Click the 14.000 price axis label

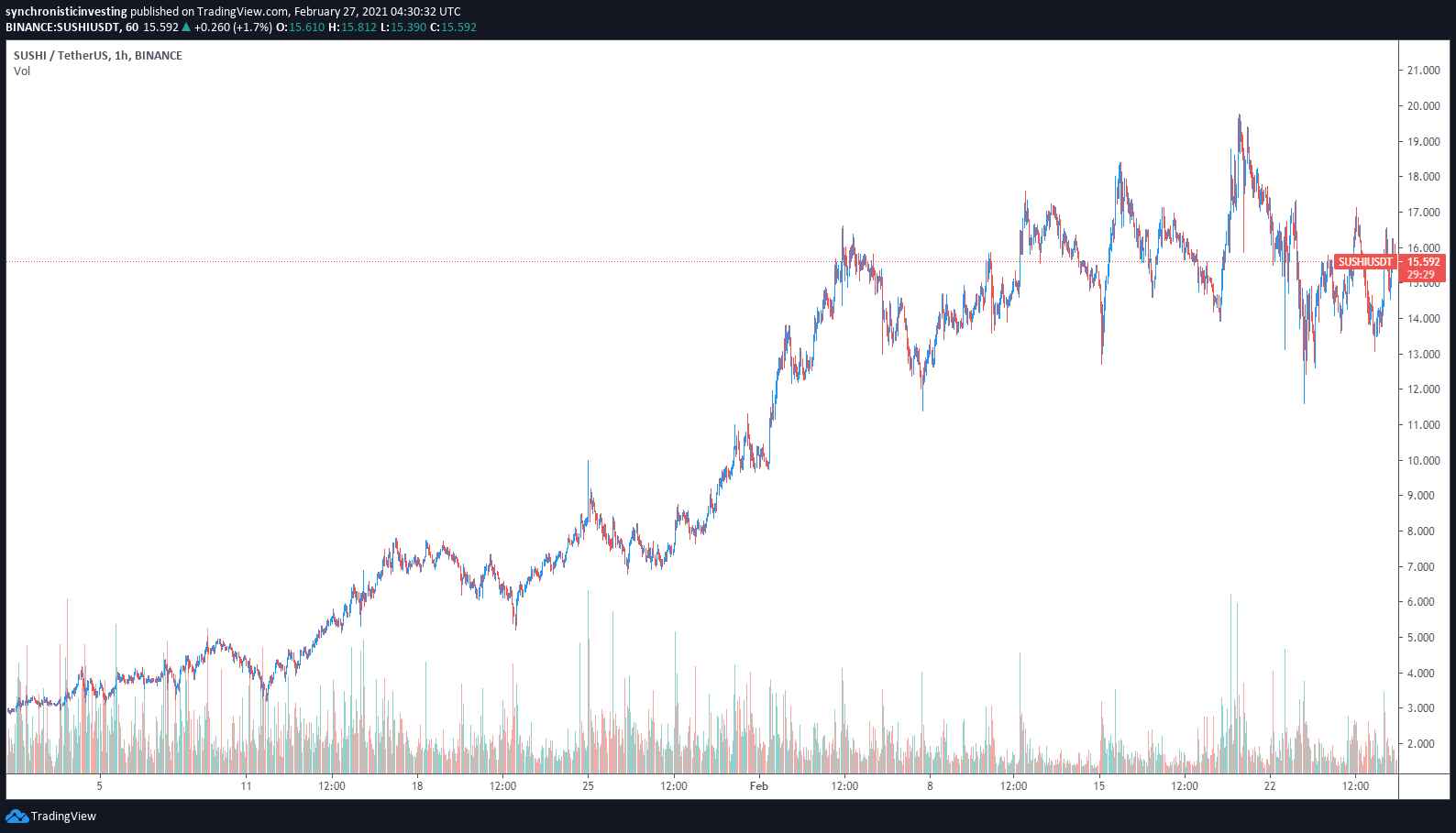[1424, 319]
